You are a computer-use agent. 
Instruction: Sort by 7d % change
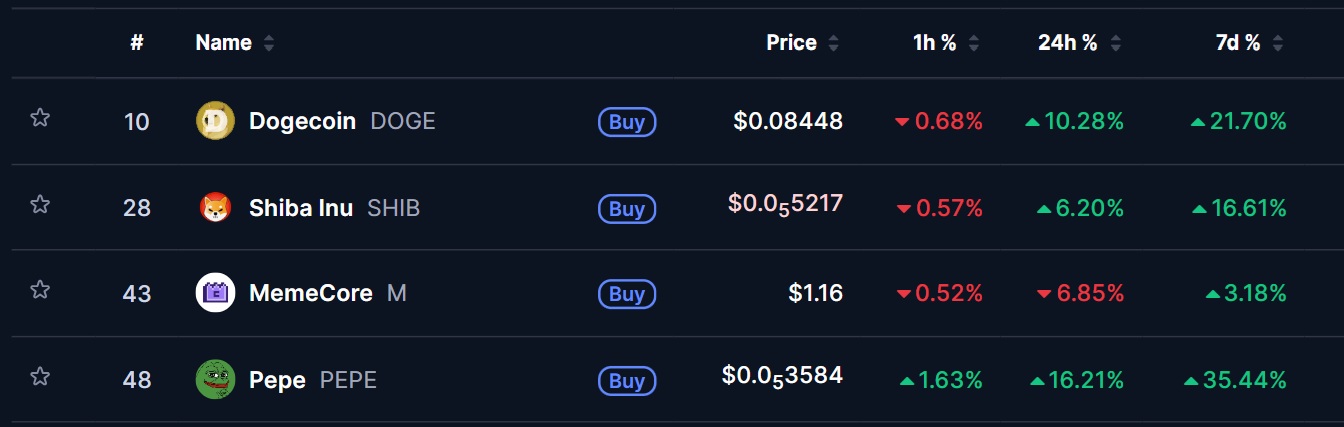coord(1249,43)
